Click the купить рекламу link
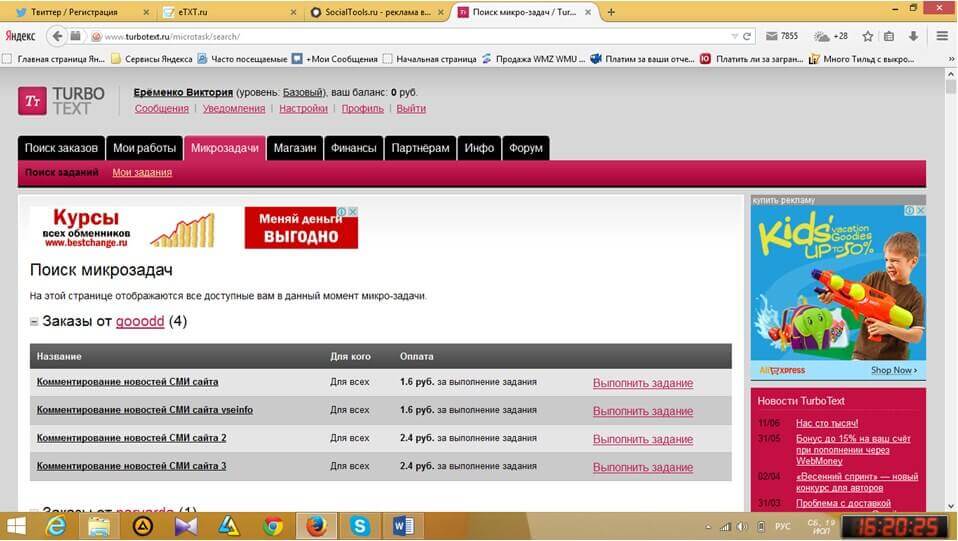This screenshot has width=958, height=541. click(784, 200)
